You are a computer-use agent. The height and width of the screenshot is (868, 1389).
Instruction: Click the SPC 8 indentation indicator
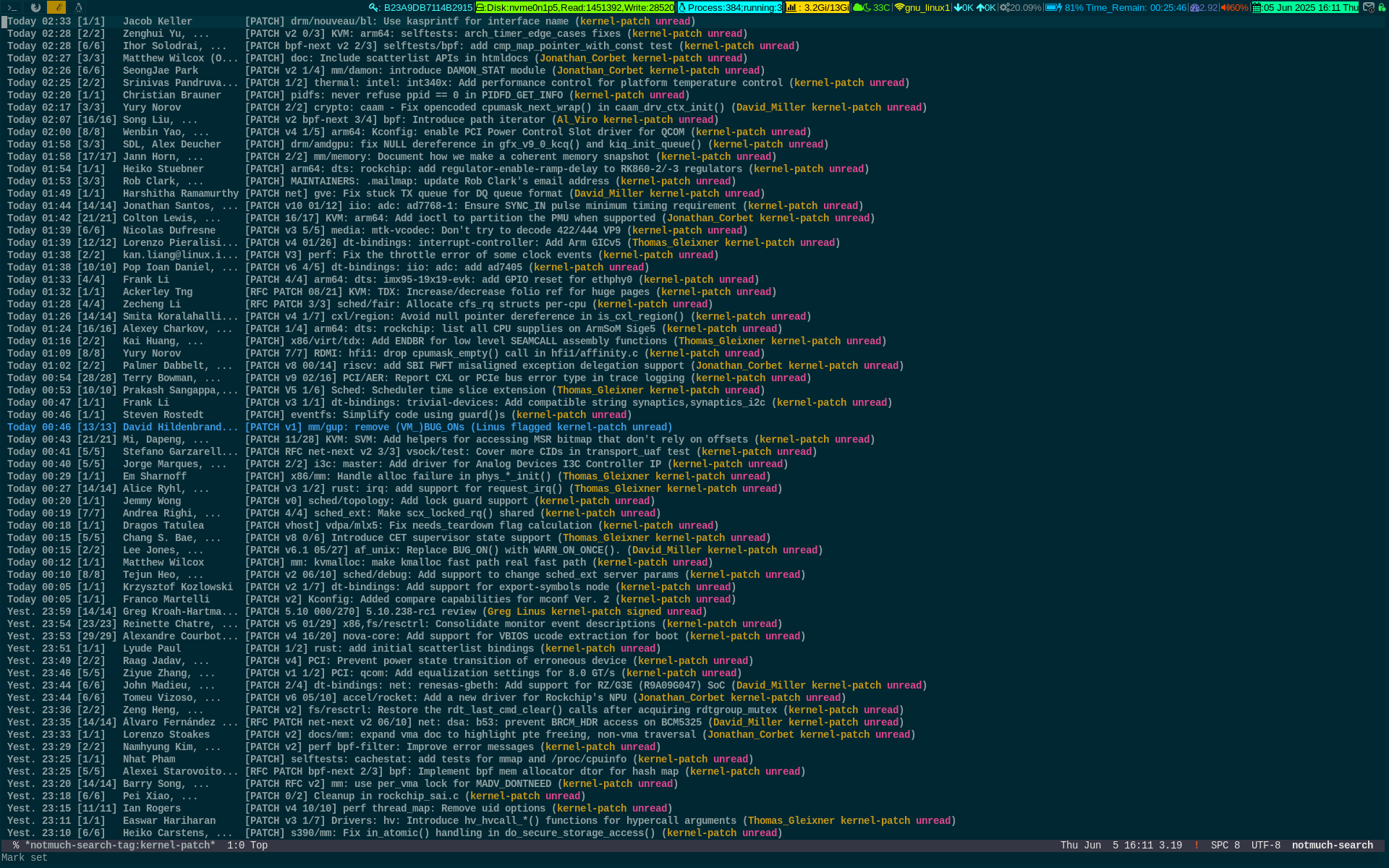(1226, 845)
